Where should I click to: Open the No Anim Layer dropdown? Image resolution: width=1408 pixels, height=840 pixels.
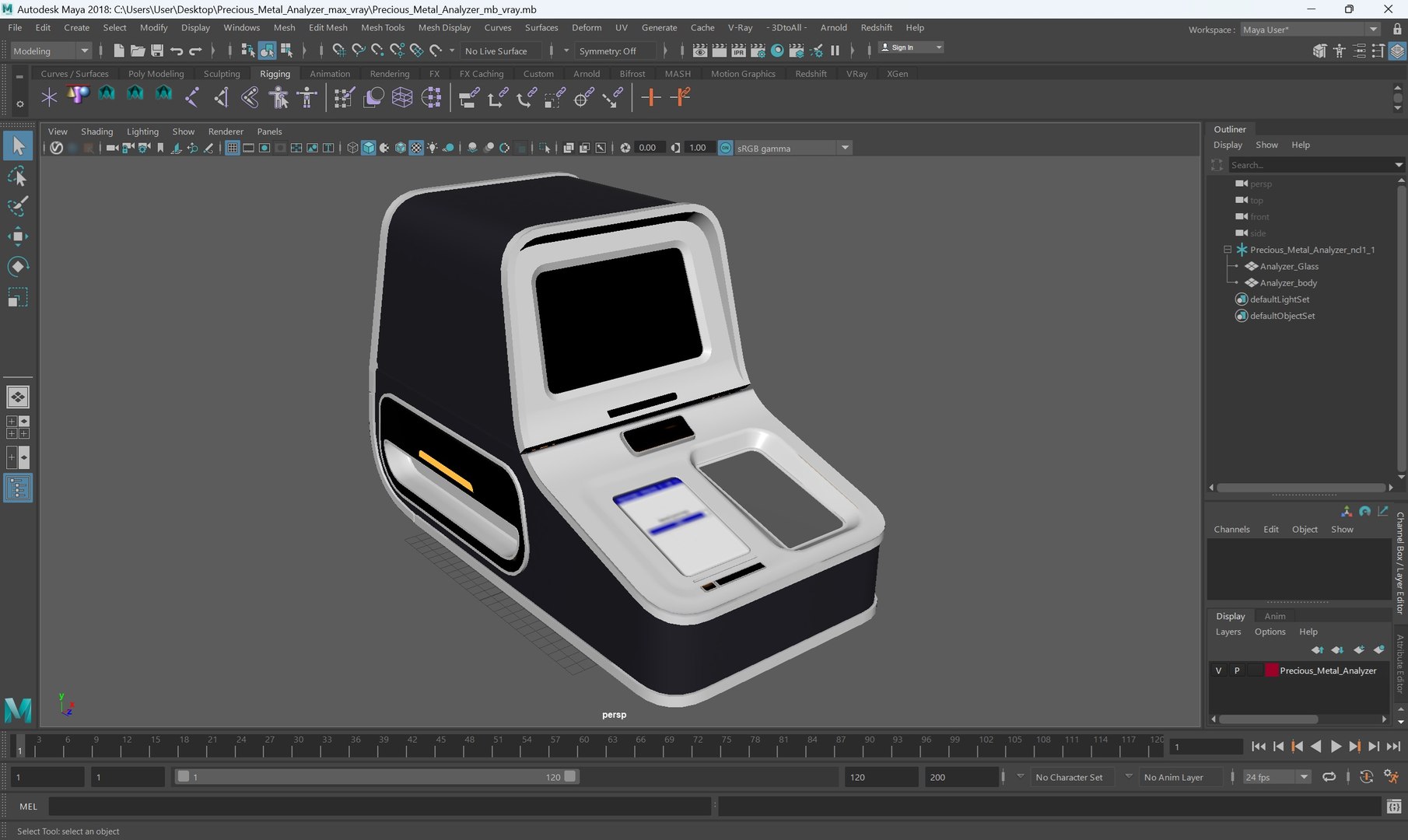coord(1181,777)
